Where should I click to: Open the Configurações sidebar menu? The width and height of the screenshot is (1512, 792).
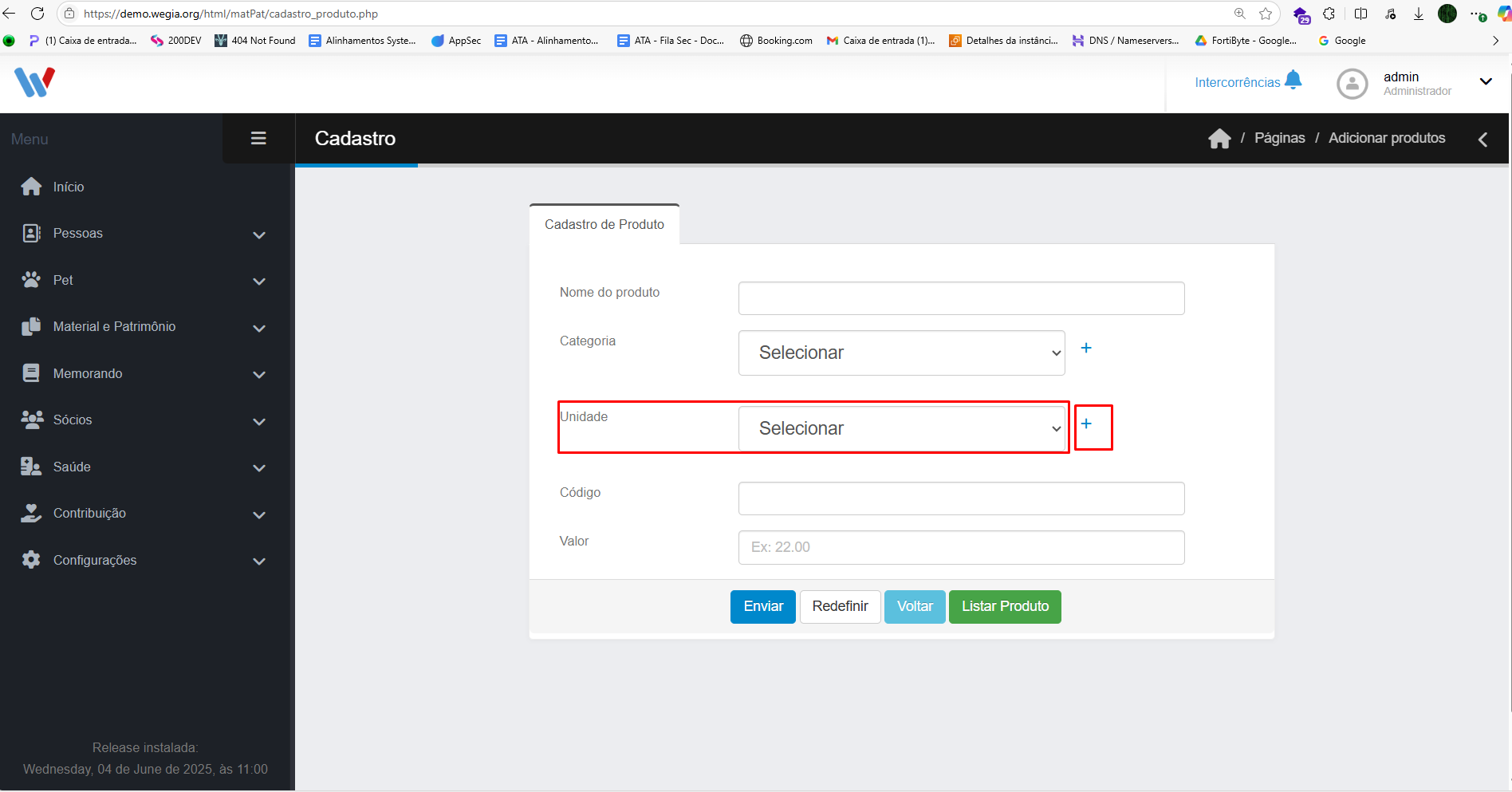point(148,560)
